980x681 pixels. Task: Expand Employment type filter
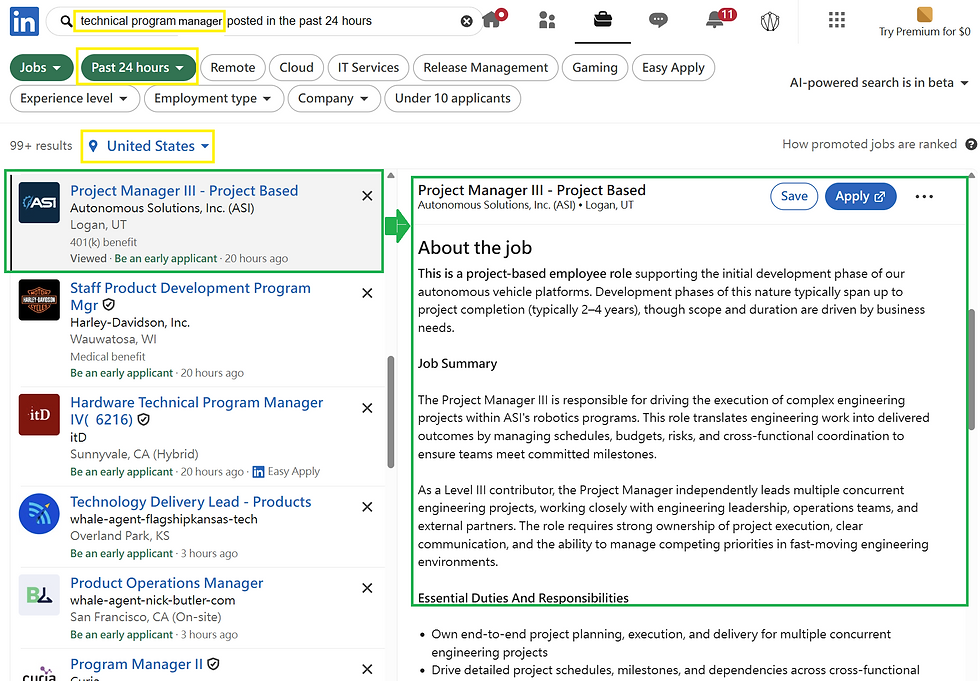click(x=214, y=99)
